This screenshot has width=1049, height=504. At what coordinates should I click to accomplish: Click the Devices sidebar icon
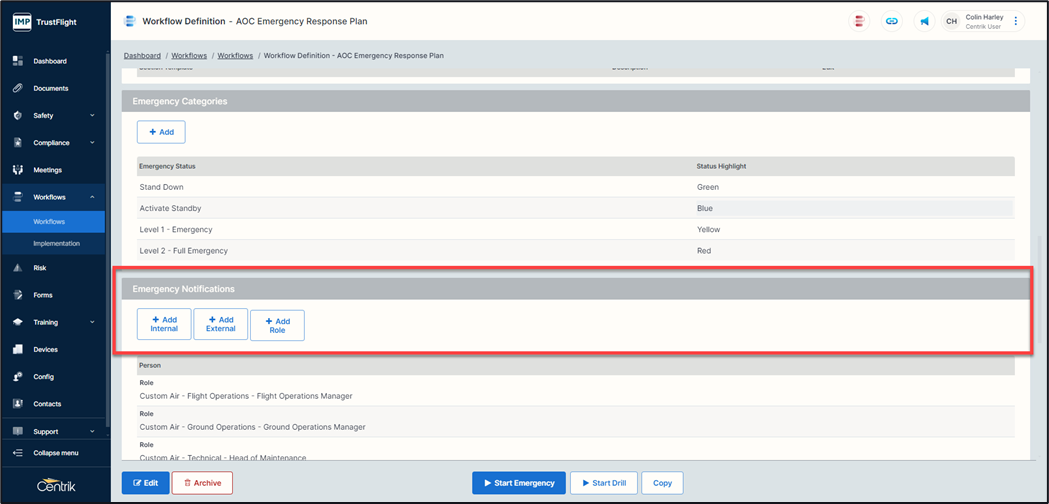pyautogui.click(x=18, y=350)
